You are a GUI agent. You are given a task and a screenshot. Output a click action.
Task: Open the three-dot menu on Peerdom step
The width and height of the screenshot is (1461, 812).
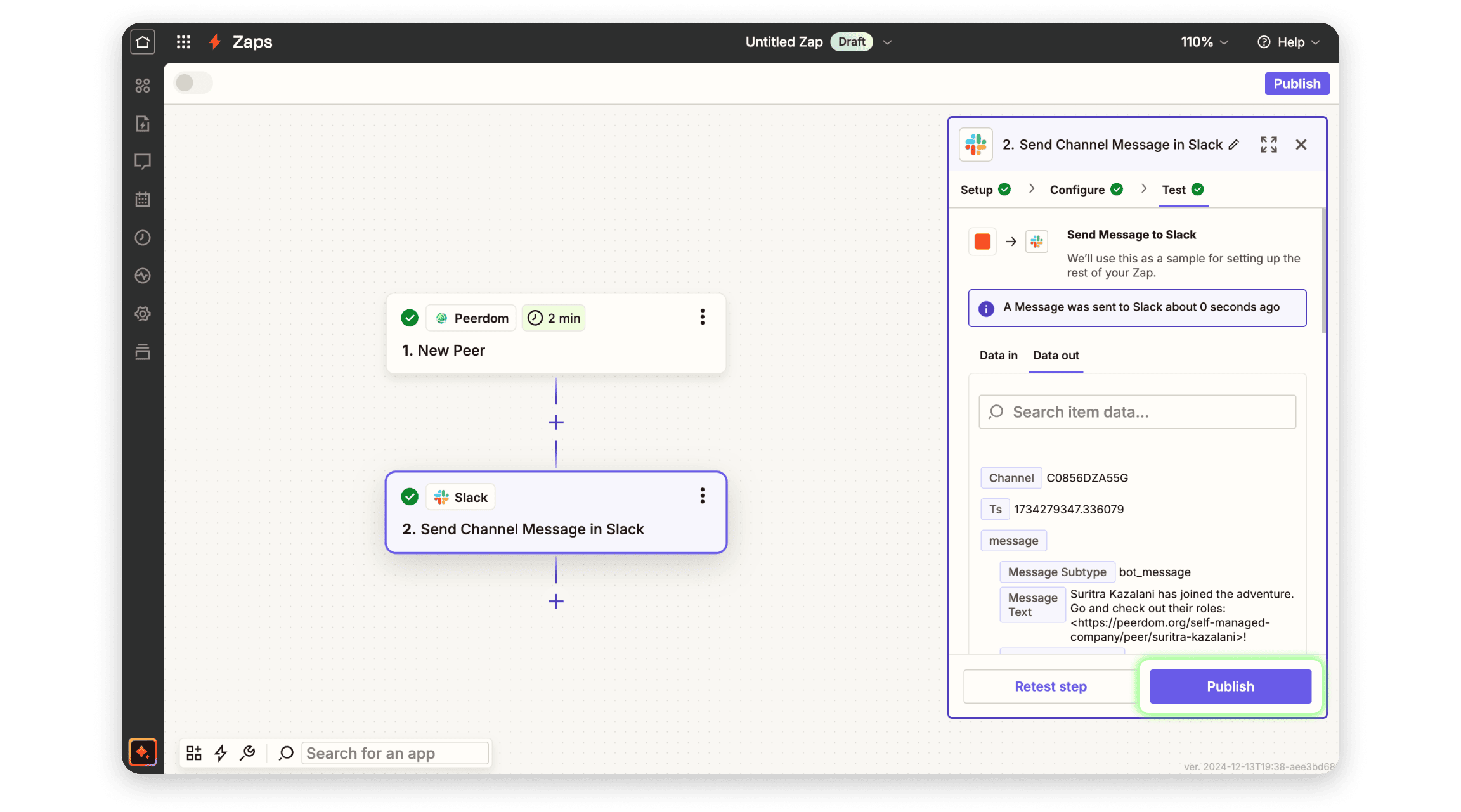point(702,317)
